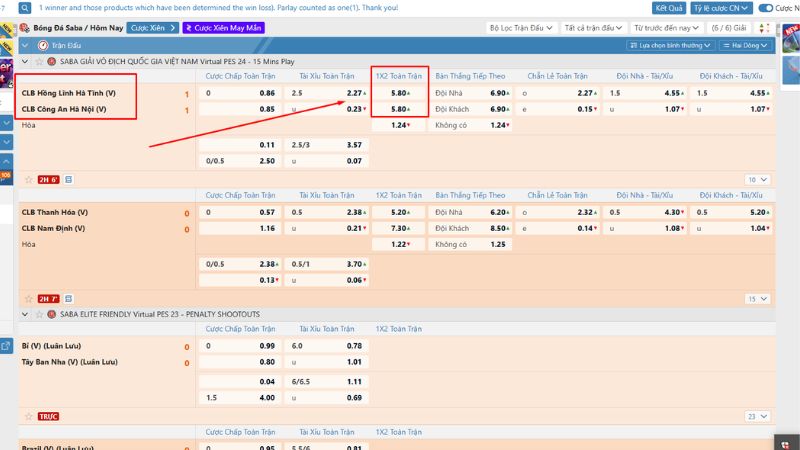This screenshot has height=450, width=800.
Task: Favorite the Hồng Lĩnh Hà Tĩnh match star
Action: (x=27, y=180)
